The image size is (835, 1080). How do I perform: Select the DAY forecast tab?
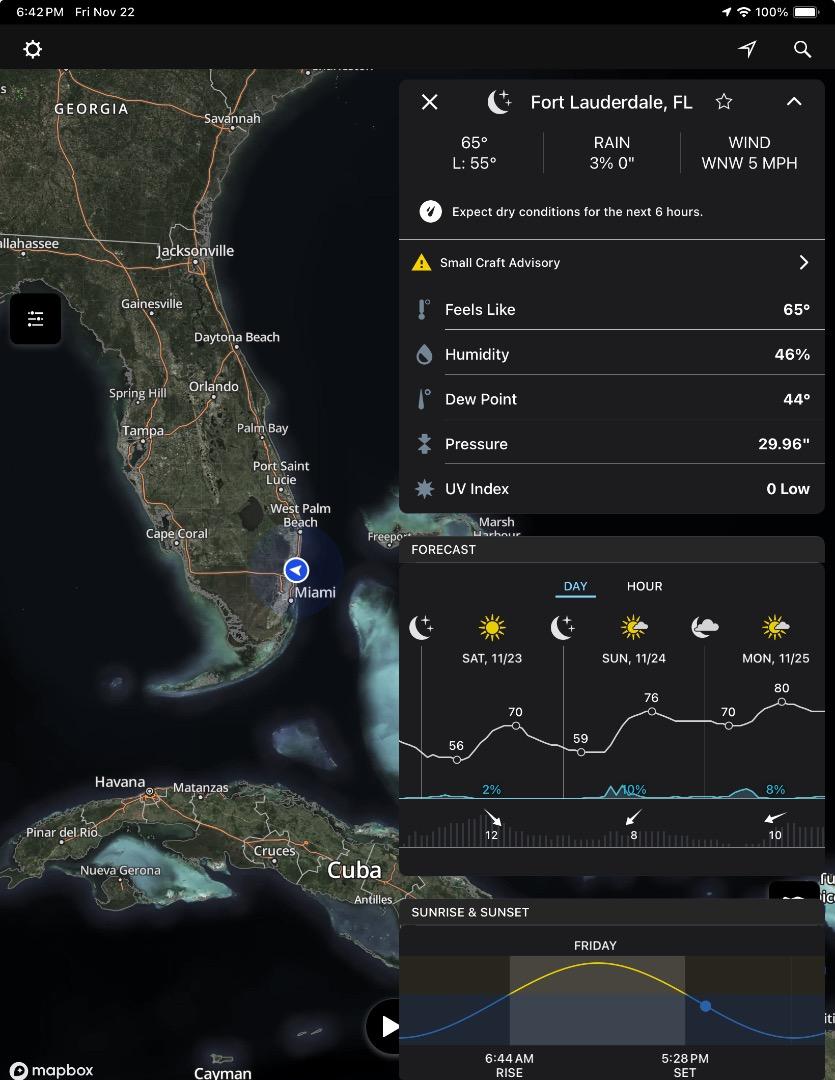(x=575, y=586)
